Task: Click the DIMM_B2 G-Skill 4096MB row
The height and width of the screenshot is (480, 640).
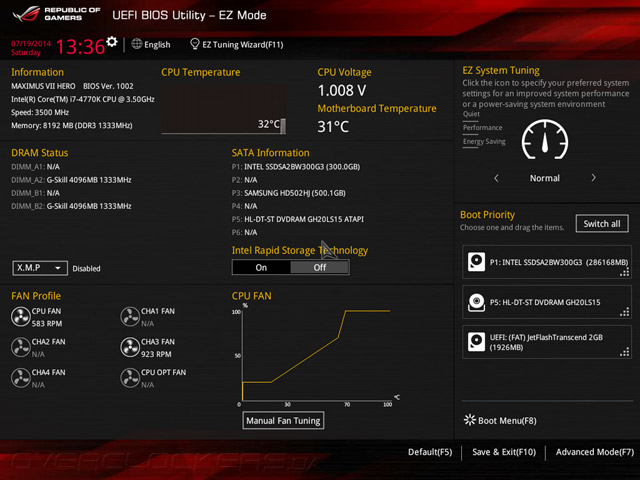Action: pos(71,206)
